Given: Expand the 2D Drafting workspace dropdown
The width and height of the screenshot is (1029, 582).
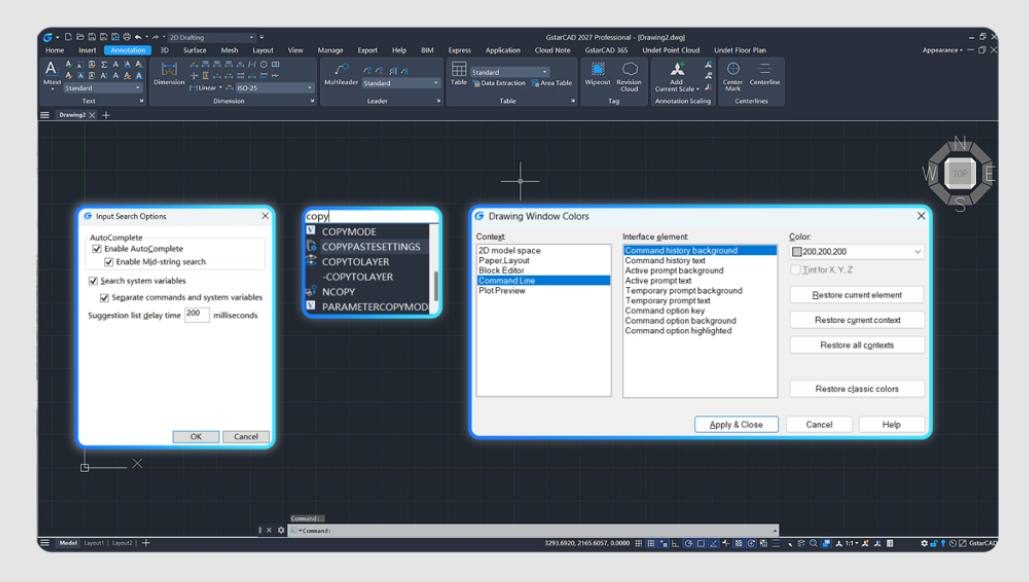Looking at the screenshot, I should click(x=211, y=37).
